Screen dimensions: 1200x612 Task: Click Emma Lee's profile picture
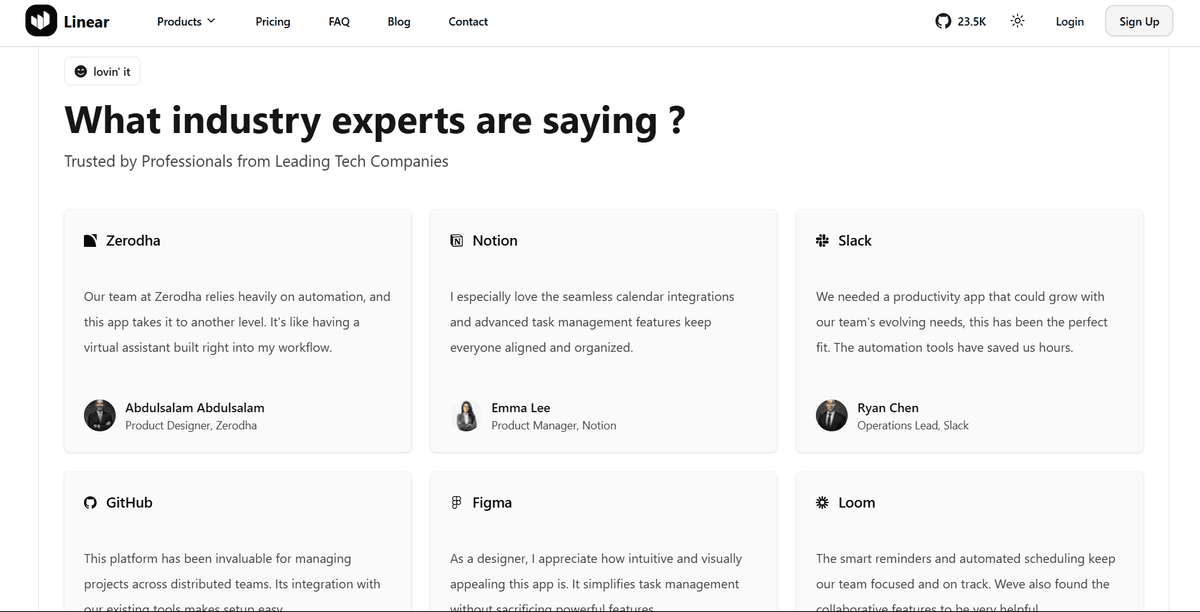click(466, 415)
